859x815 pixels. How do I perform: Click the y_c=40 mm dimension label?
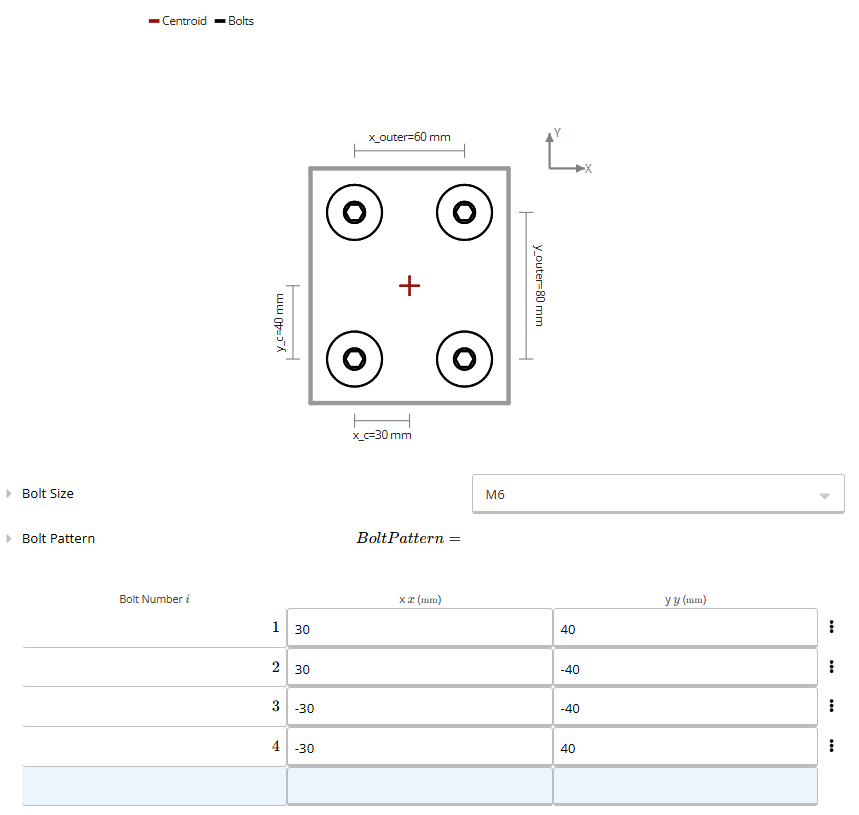280,323
